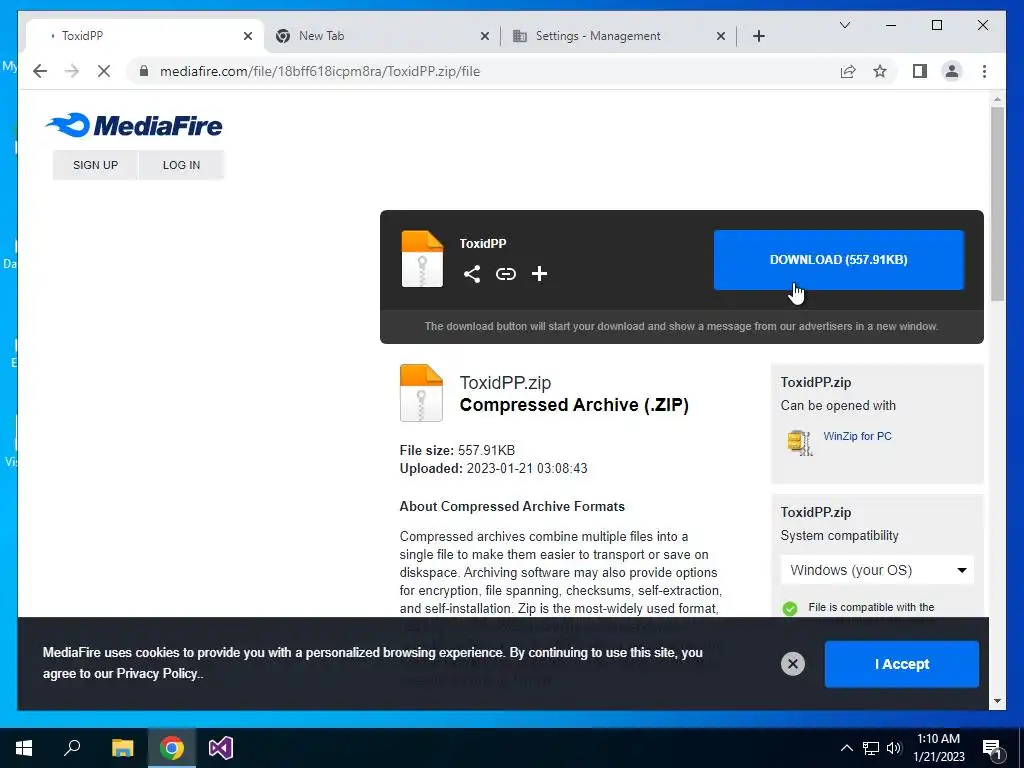Click the I Accept cookies button
Screen dimensions: 1024x768
[902, 664]
